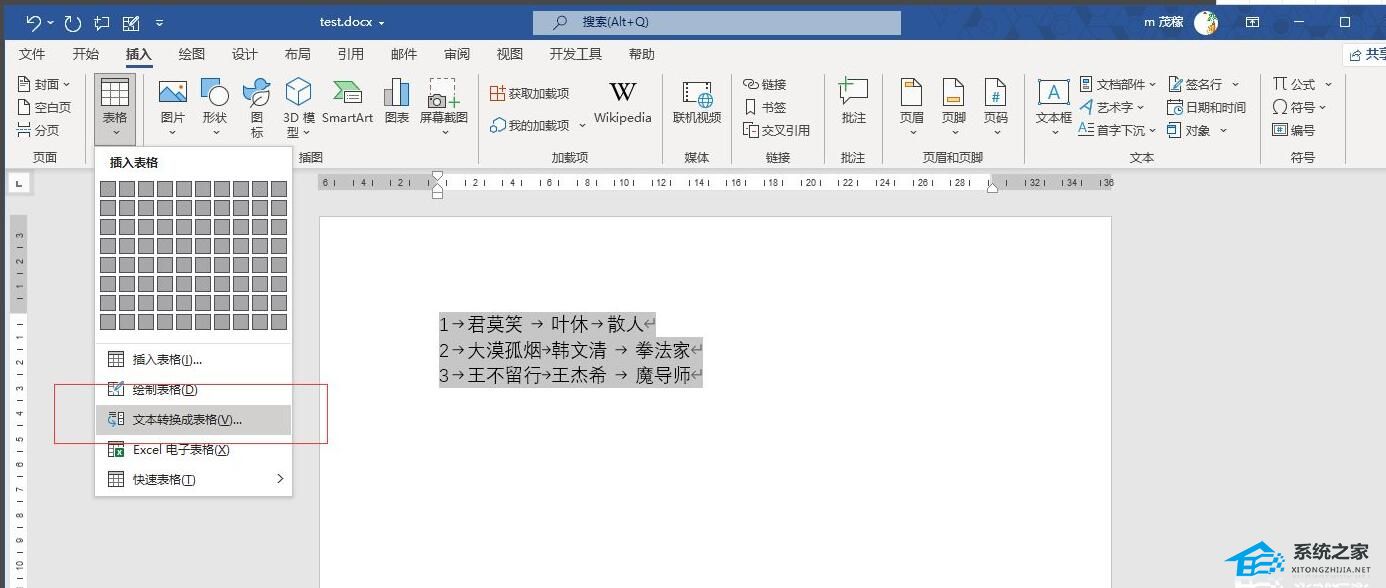Image resolution: width=1386 pixels, height=588 pixels.
Task: Add a Comment (批注)
Action: click(x=853, y=102)
